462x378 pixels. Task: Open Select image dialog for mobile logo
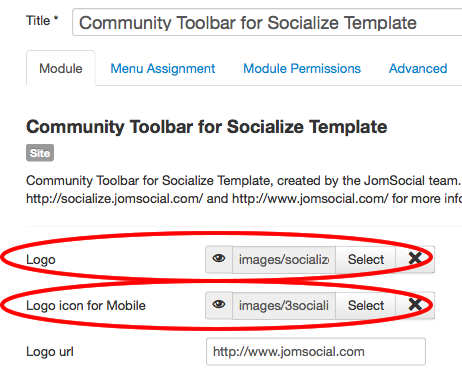click(366, 305)
